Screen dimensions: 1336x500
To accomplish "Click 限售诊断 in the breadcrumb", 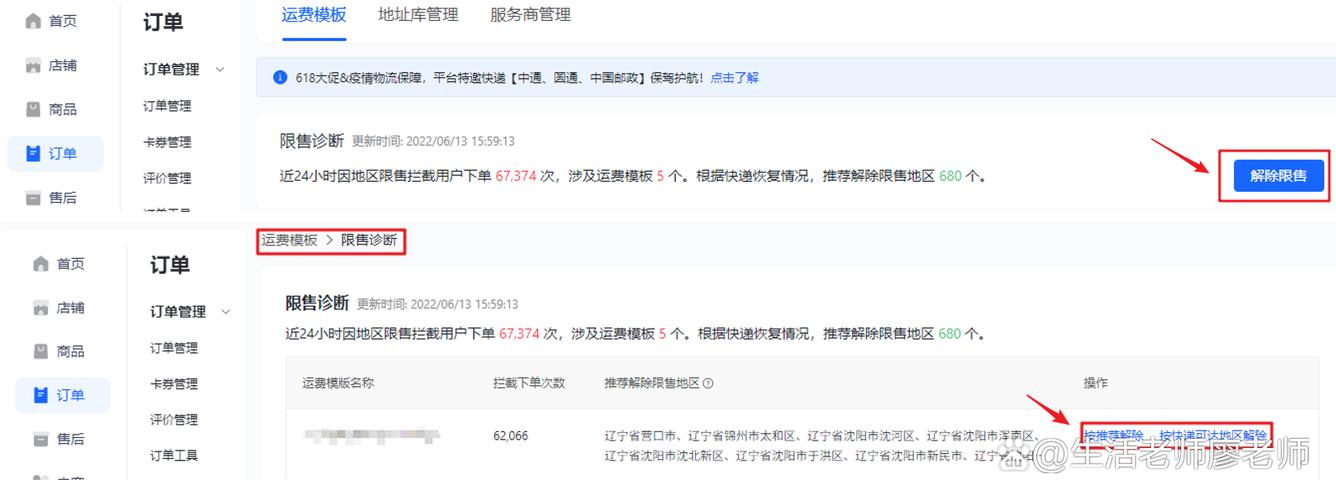I will (369, 240).
